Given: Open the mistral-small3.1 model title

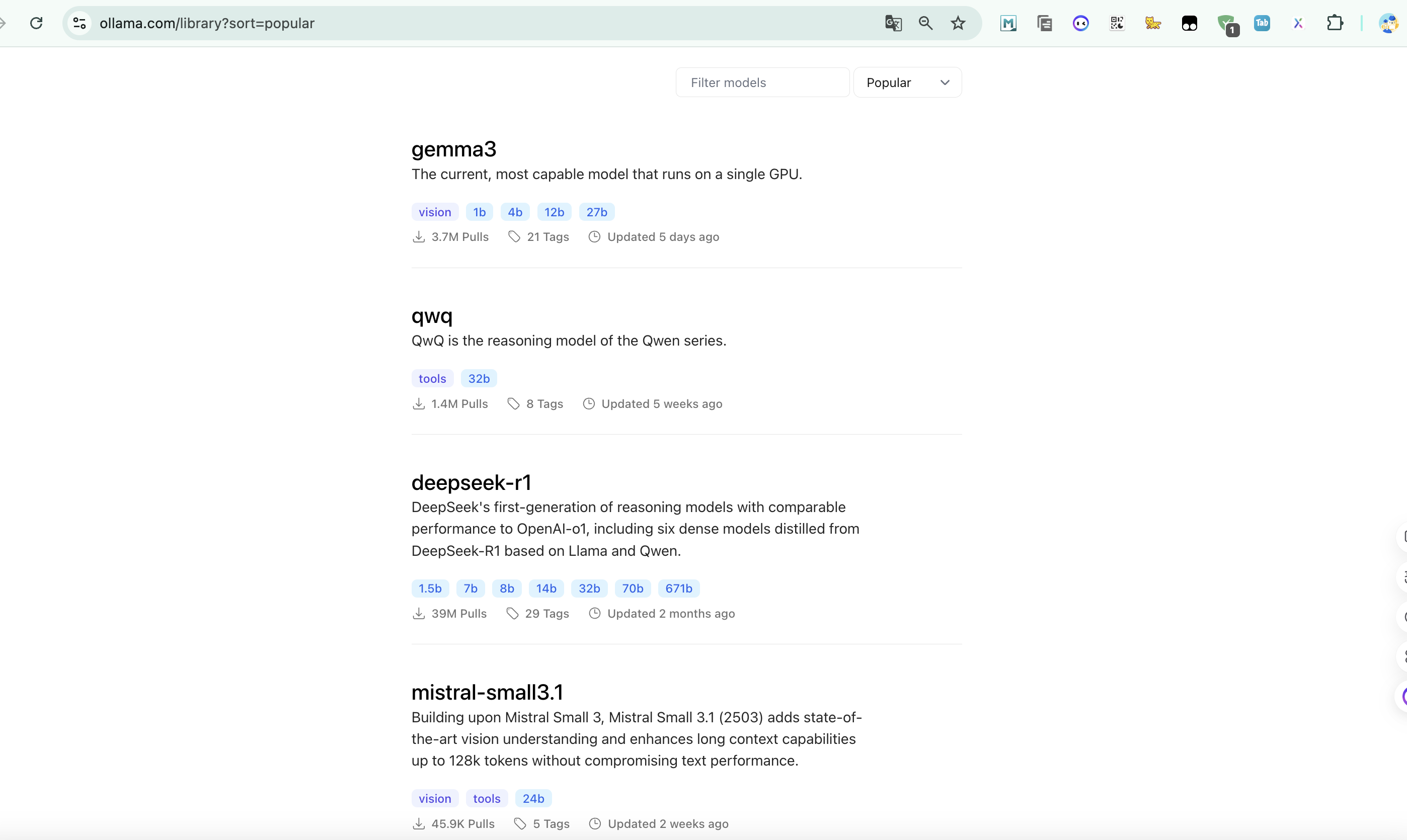Looking at the screenshot, I should [487, 692].
